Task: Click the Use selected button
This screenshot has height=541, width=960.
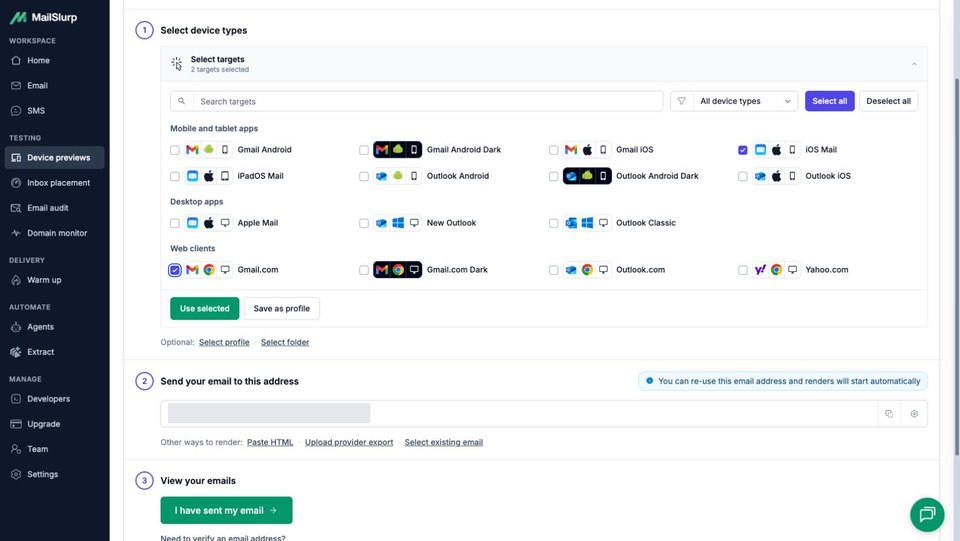Action: (204, 308)
